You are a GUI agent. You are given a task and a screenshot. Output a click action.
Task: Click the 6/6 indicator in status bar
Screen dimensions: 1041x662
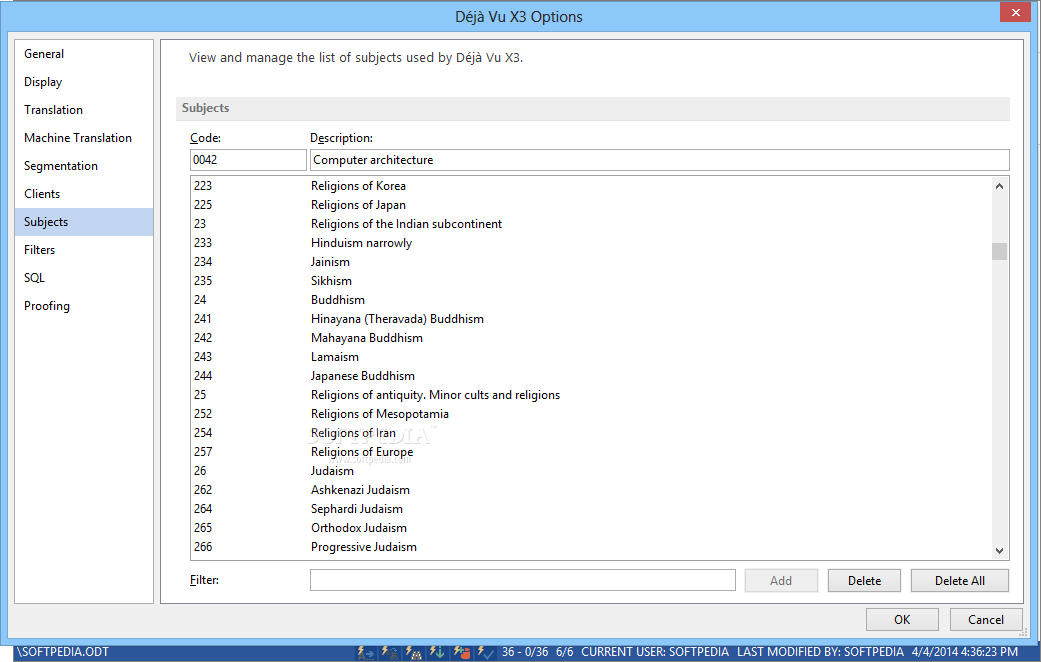pos(564,652)
